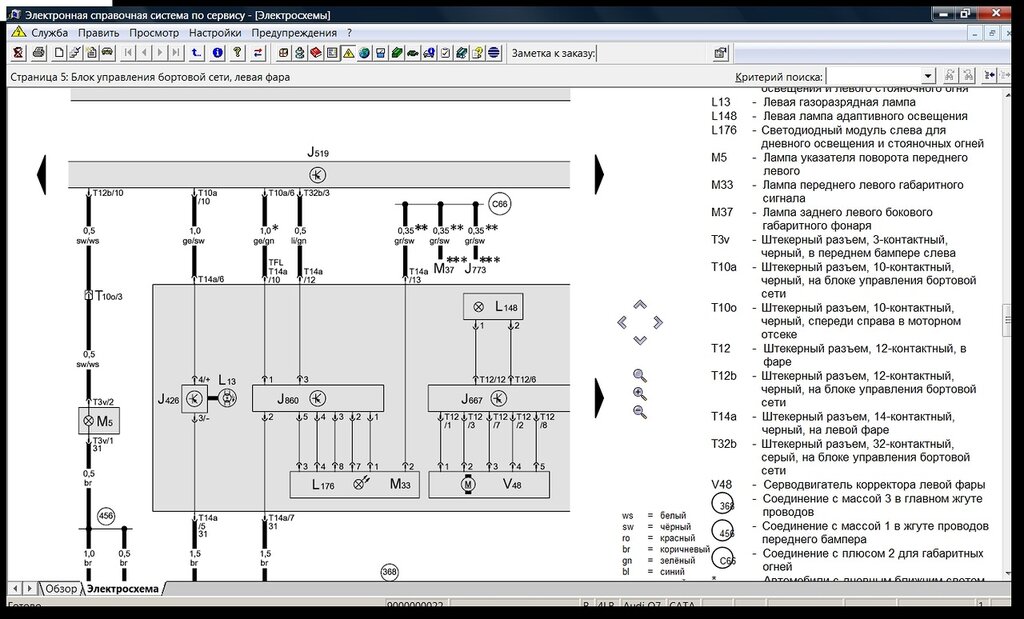Screen dimensions: 1024x619
Task: Go to the next page arrow
Action: (160, 53)
